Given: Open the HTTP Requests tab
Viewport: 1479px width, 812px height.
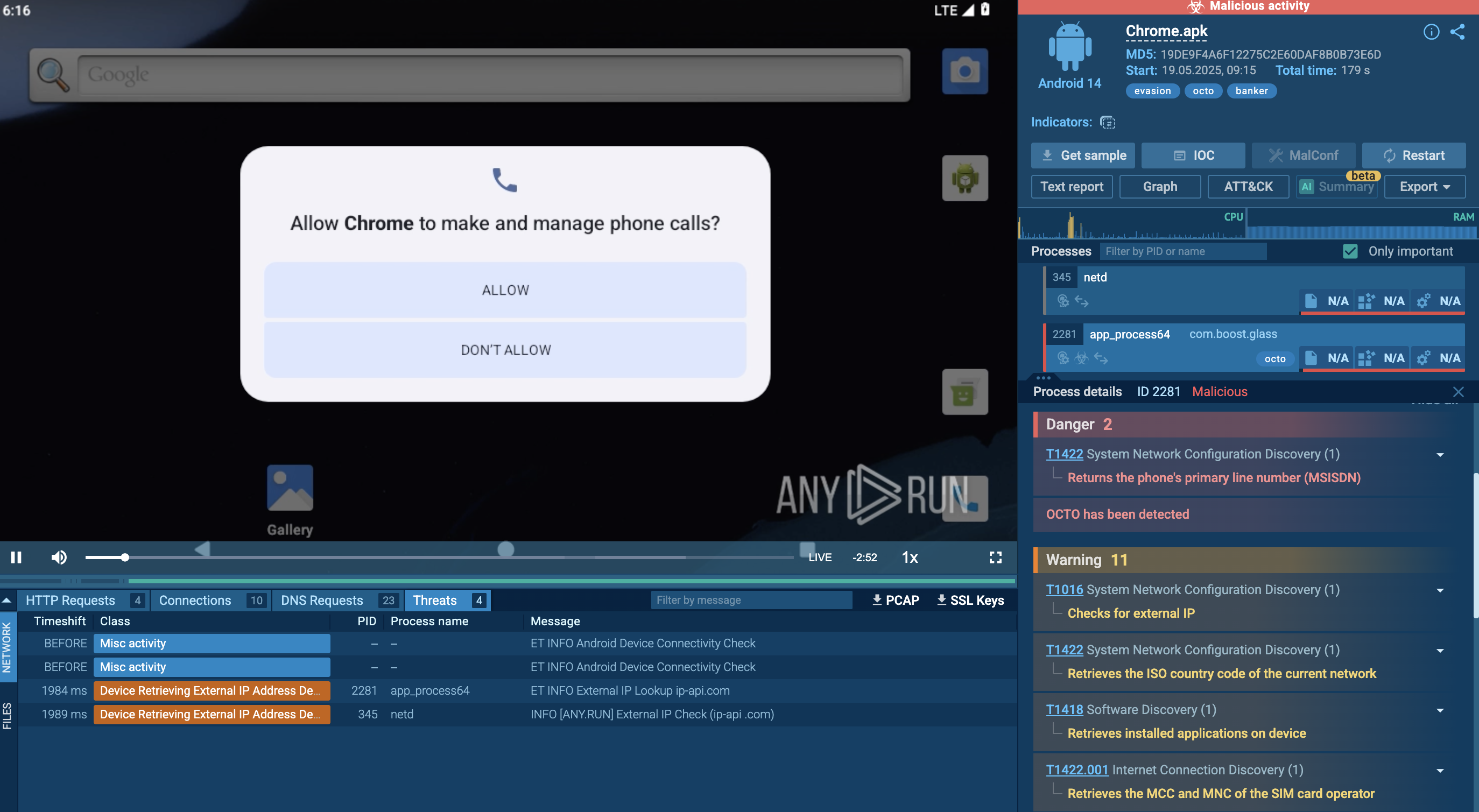Looking at the screenshot, I should [x=71, y=600].
